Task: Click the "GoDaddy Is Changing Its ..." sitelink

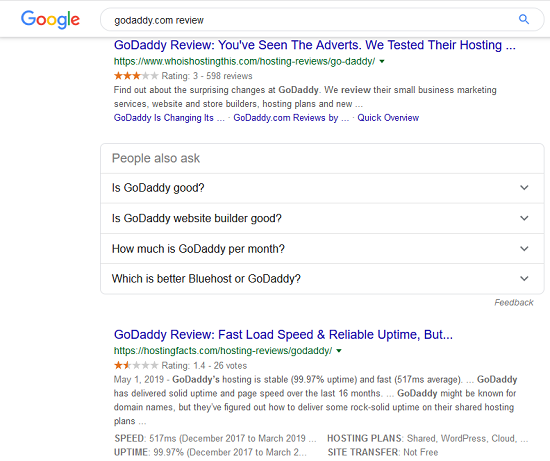Action: (x=169, y=118)
